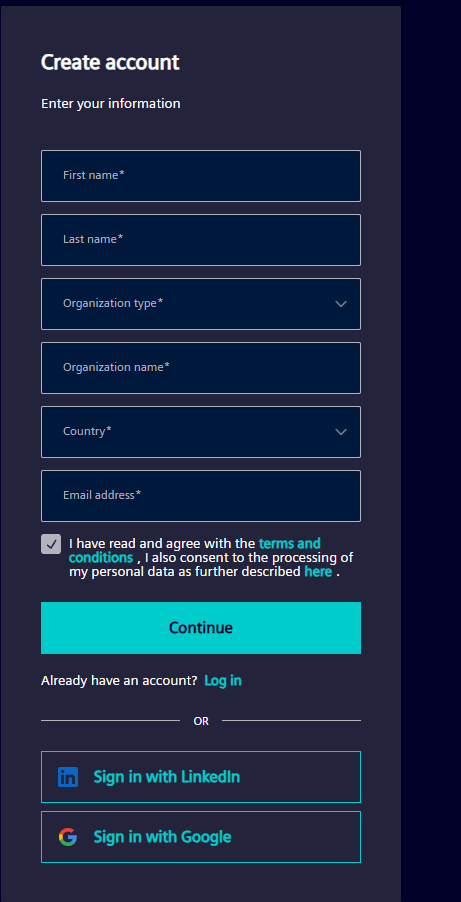
Task: Uncheck the terms agreement checkbox
Action: pos(51,544)
